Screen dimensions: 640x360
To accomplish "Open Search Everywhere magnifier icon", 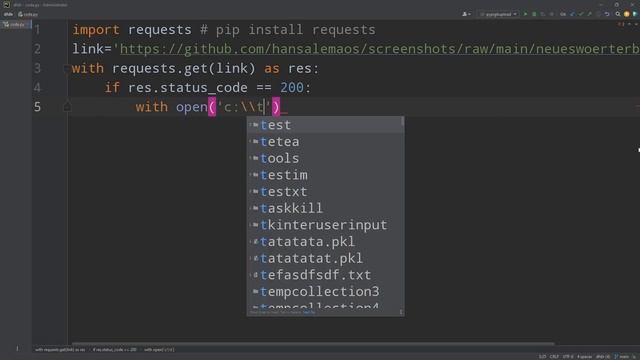I will click(618, 14).
